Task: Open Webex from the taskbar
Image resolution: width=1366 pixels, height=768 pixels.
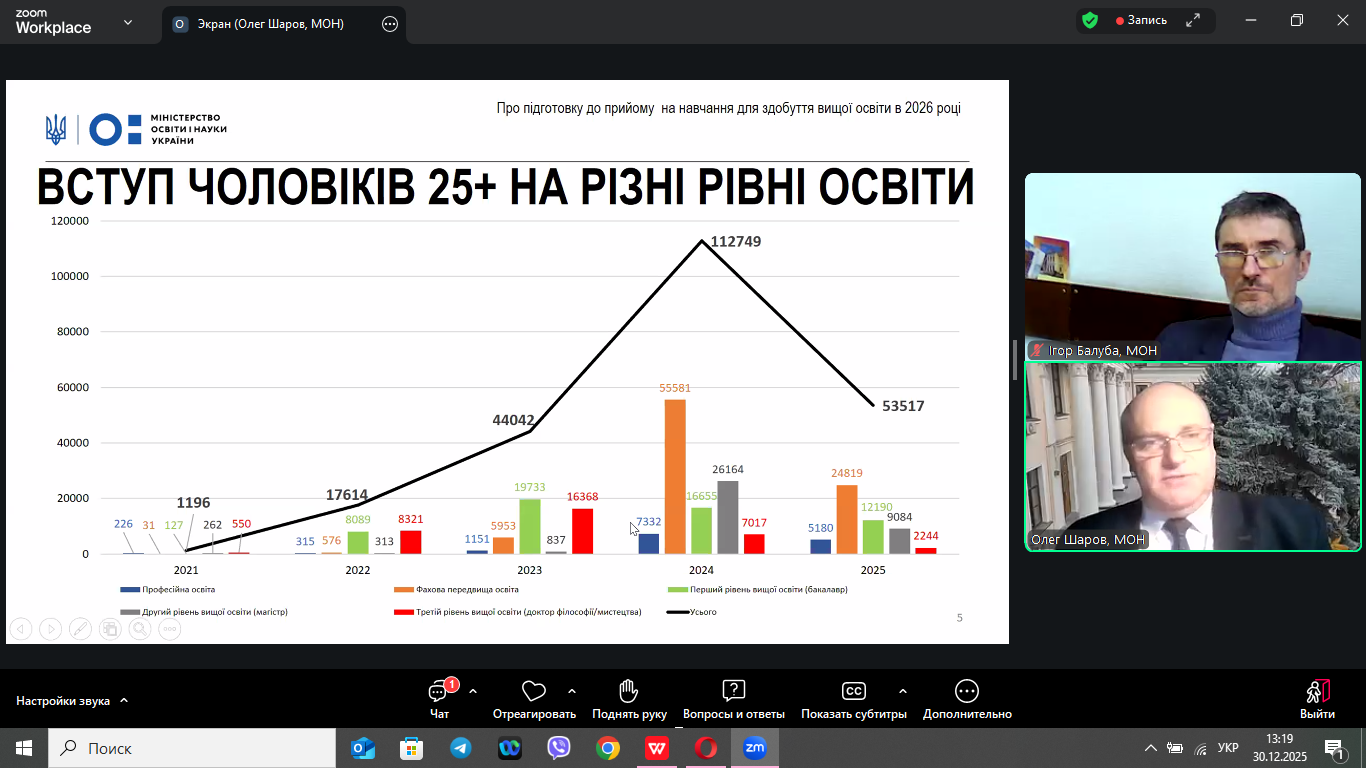Action: 509,748
